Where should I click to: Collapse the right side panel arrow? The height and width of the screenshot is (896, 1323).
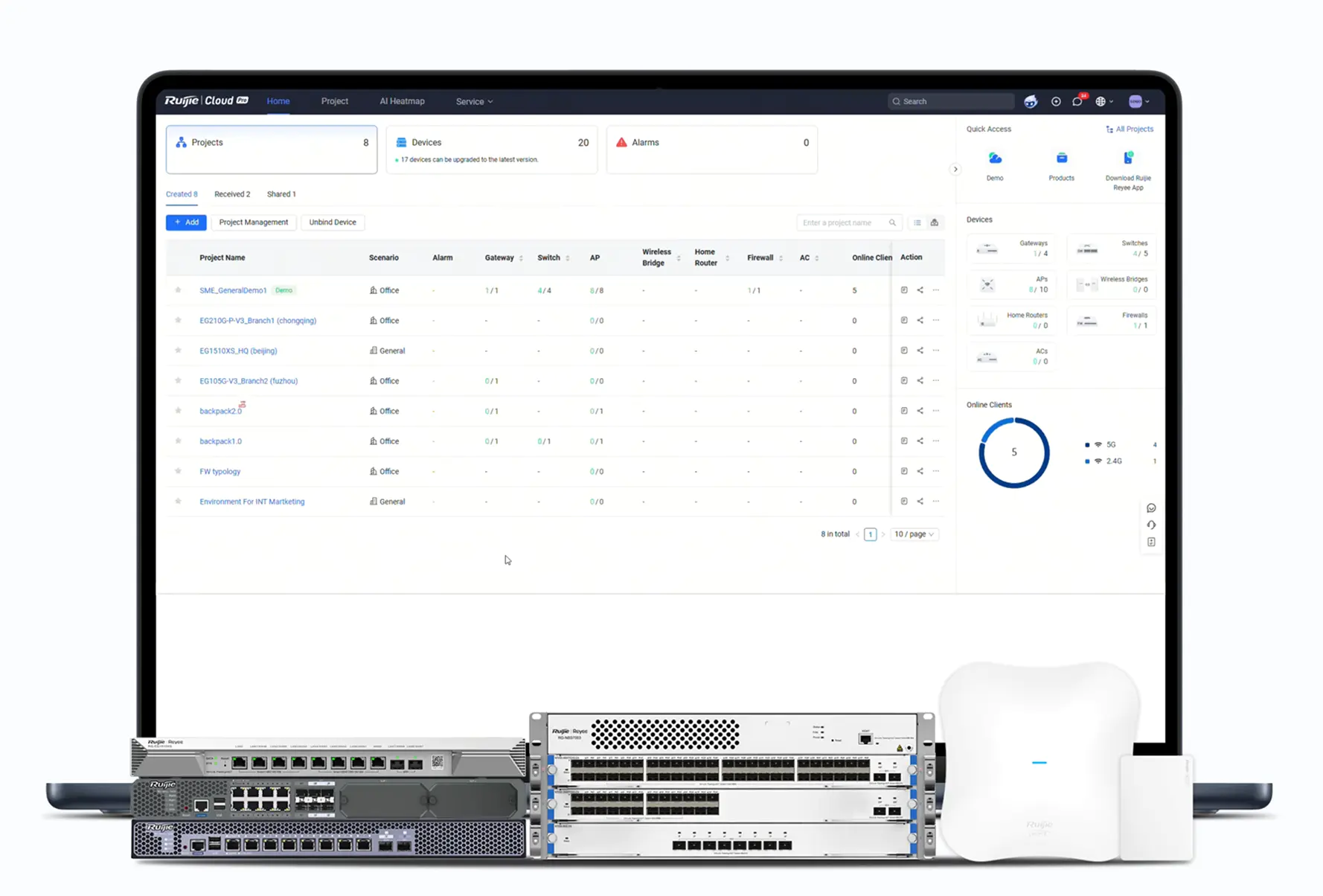pos(955,170)
